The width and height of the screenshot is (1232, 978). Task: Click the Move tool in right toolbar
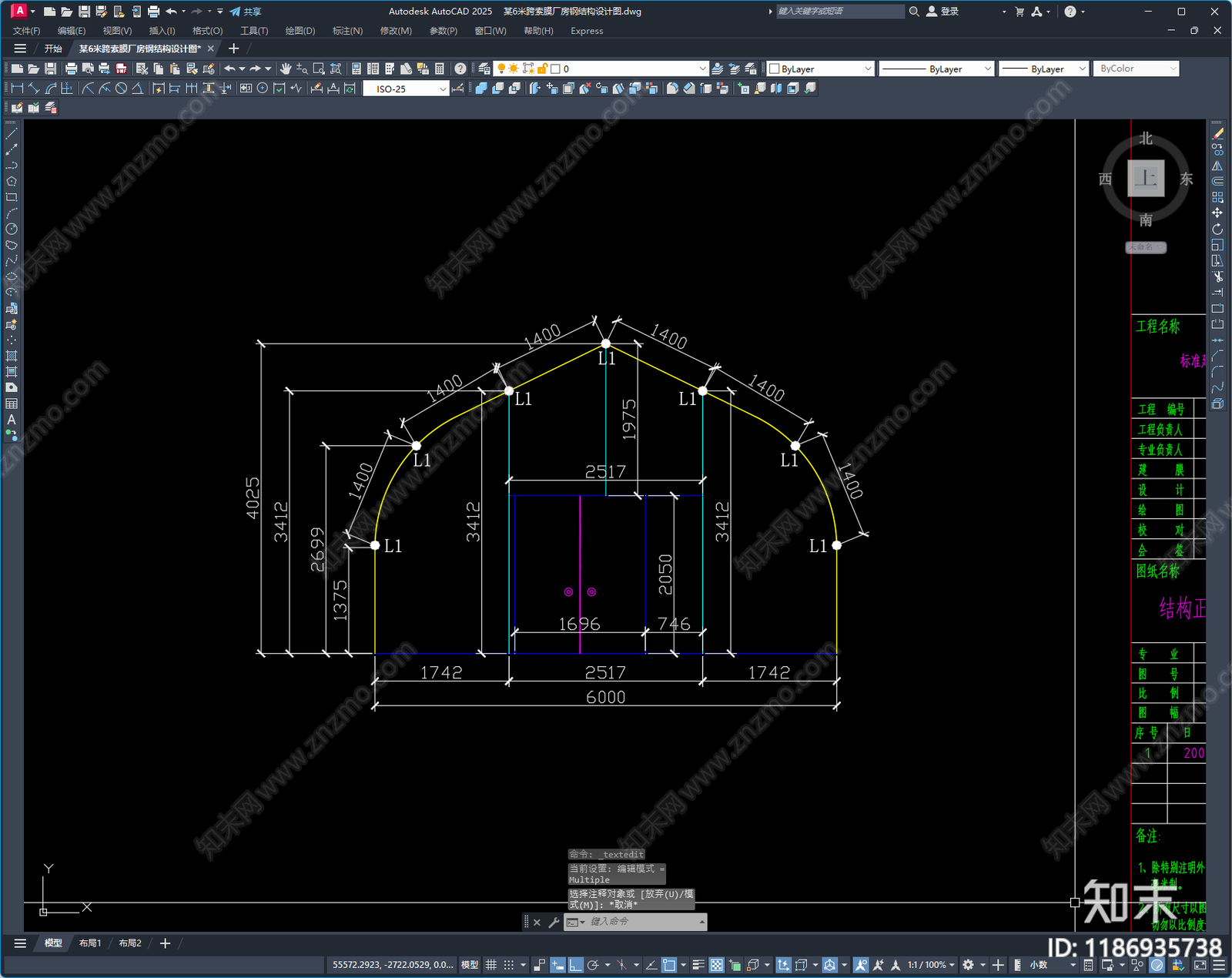(1217, 213)
